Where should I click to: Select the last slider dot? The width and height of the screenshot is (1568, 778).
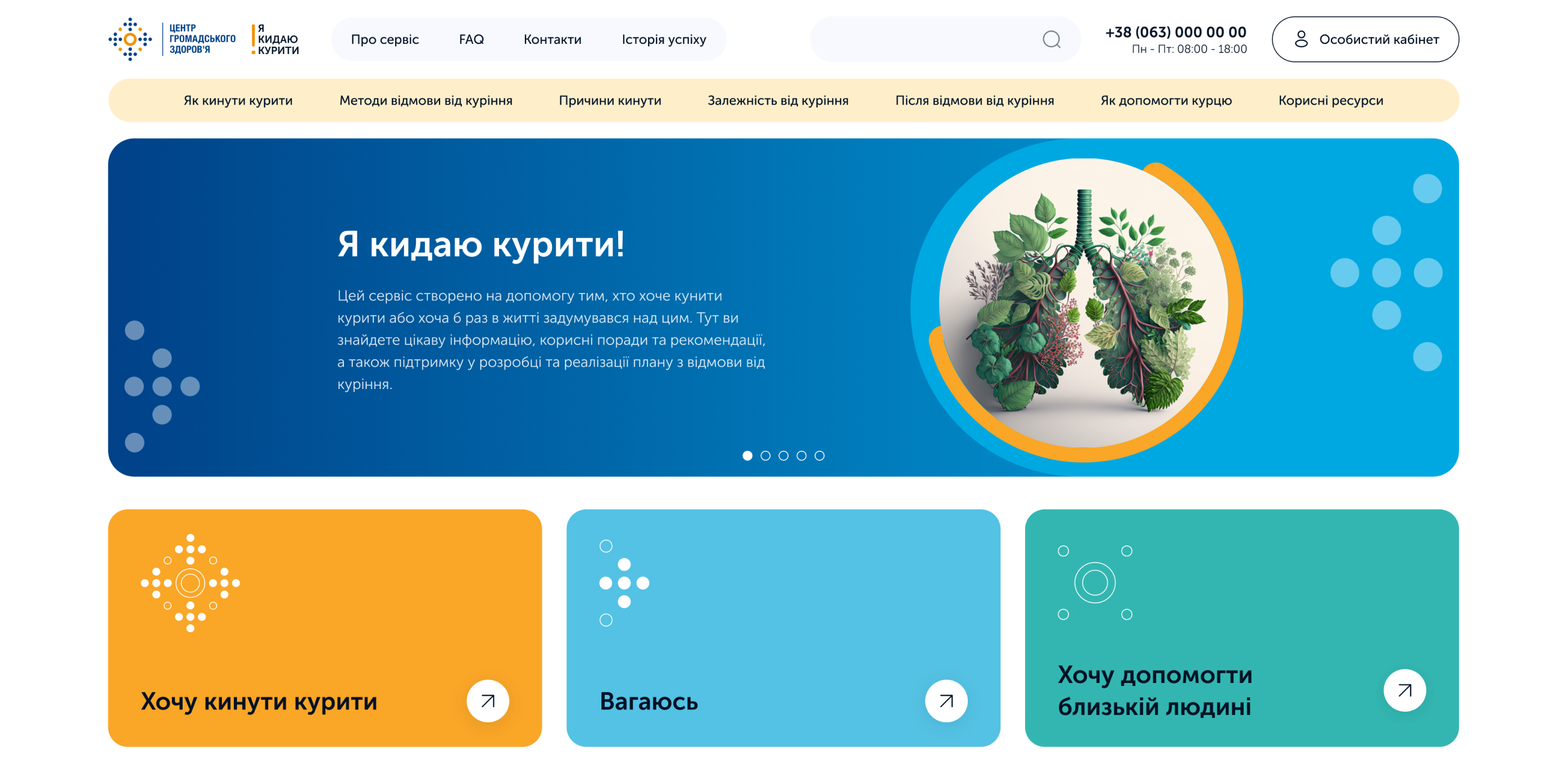819,455
